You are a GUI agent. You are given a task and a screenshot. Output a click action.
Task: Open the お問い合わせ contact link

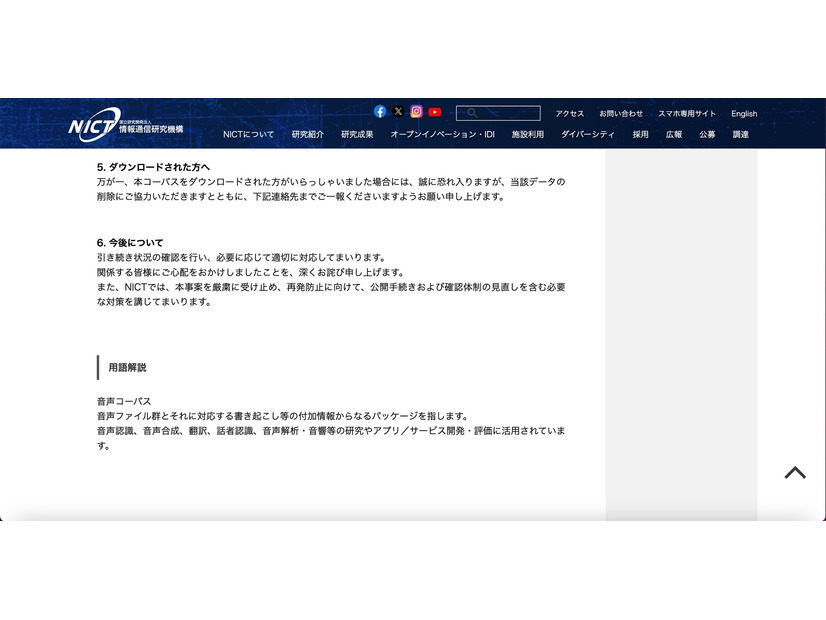(621, 113)
